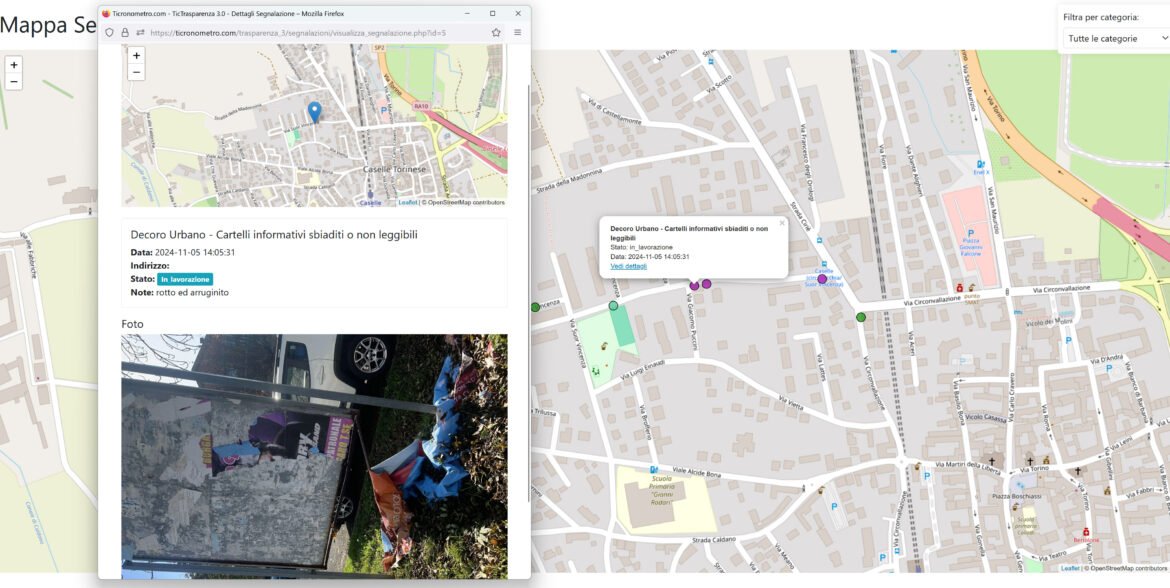The image size is (1170, 588).
Task: Click the tracking protection shield icon
Action: [109, 32]
